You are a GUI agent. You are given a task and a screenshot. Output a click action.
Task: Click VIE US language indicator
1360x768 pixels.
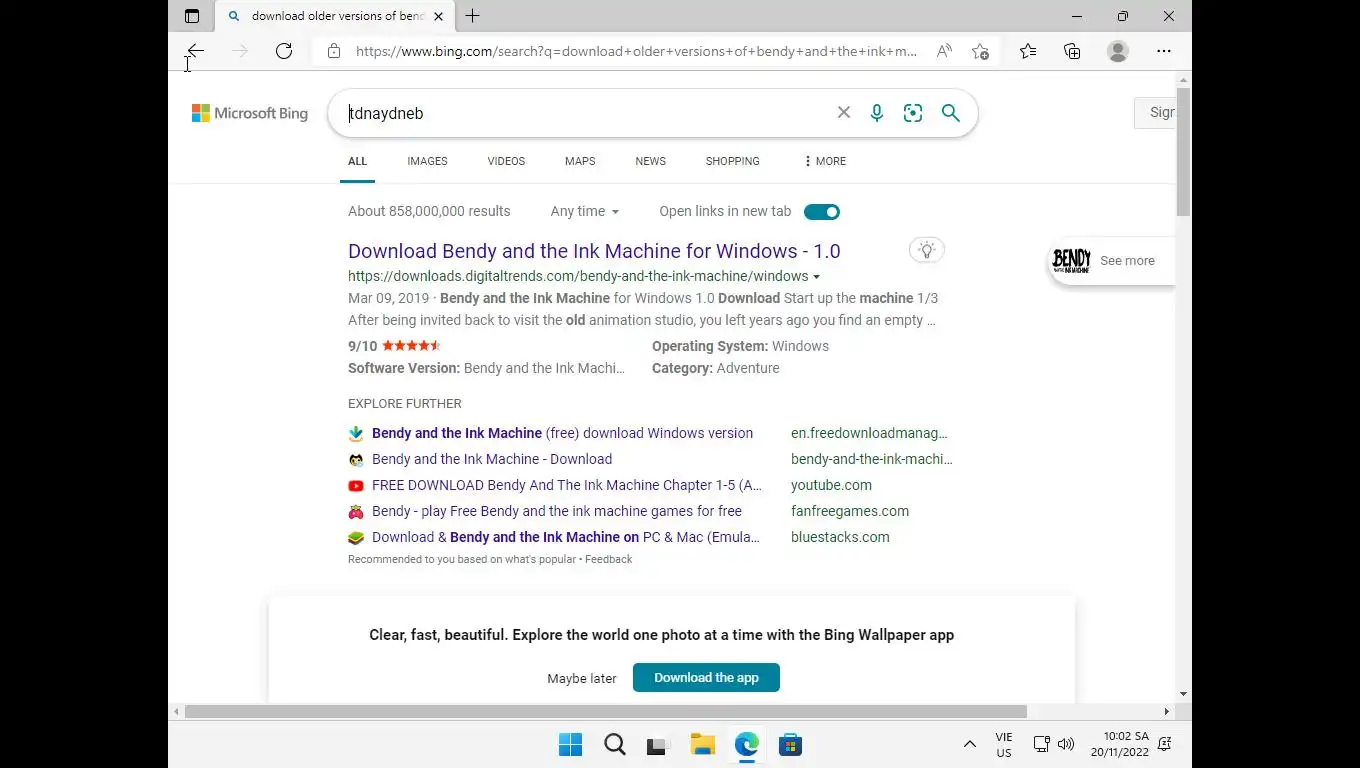point(1004,745)
